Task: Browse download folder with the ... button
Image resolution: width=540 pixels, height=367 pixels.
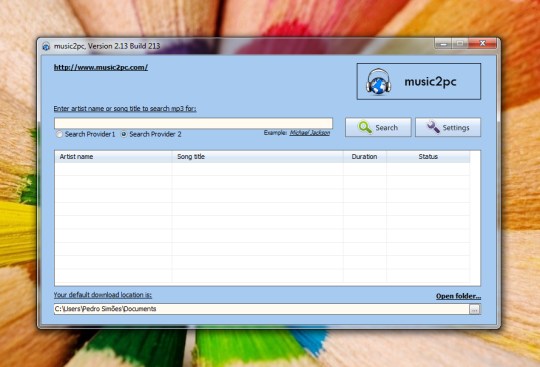Action: click(475, 309)
